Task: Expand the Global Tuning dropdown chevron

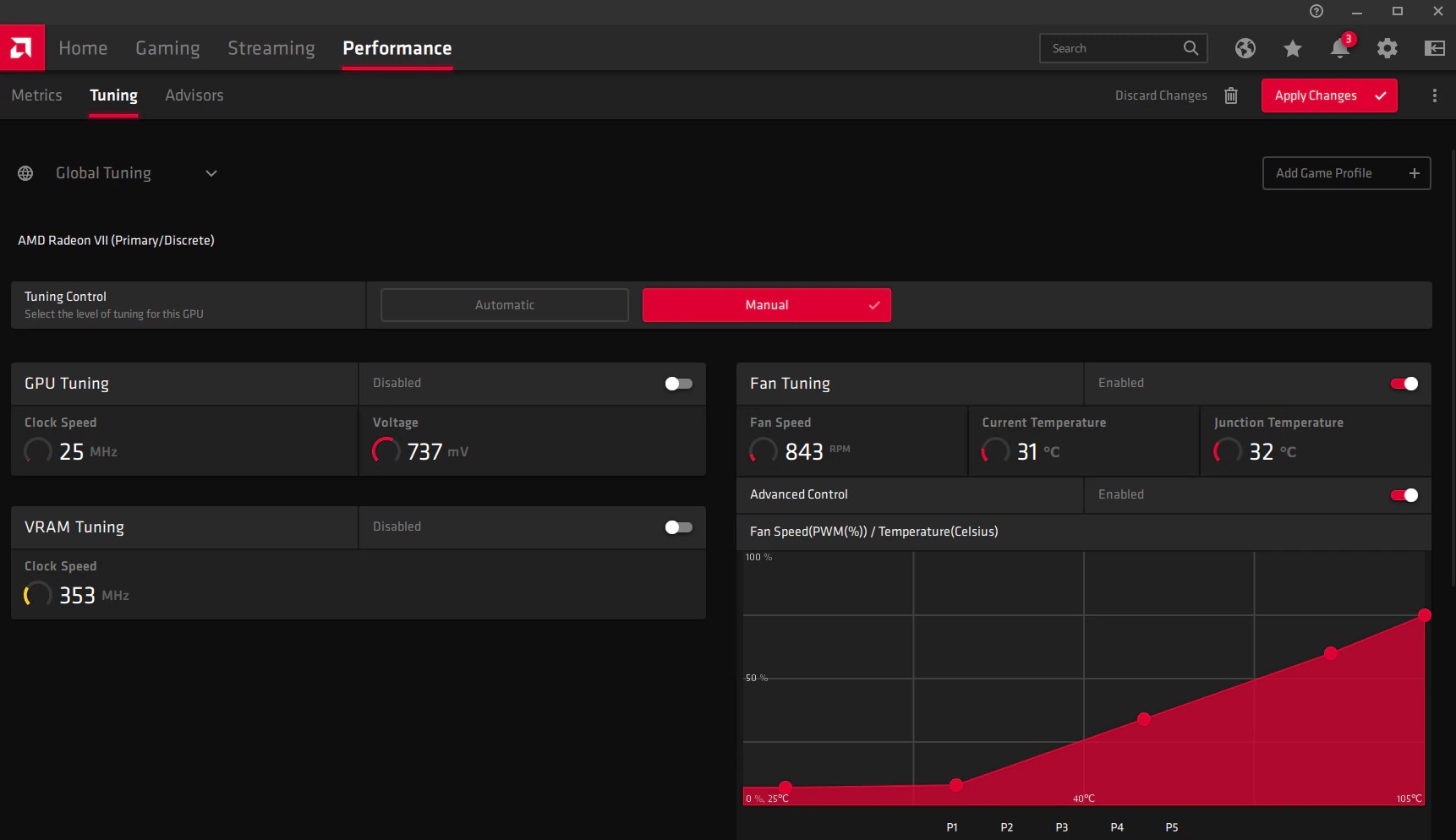Action: tap(211, 173)
